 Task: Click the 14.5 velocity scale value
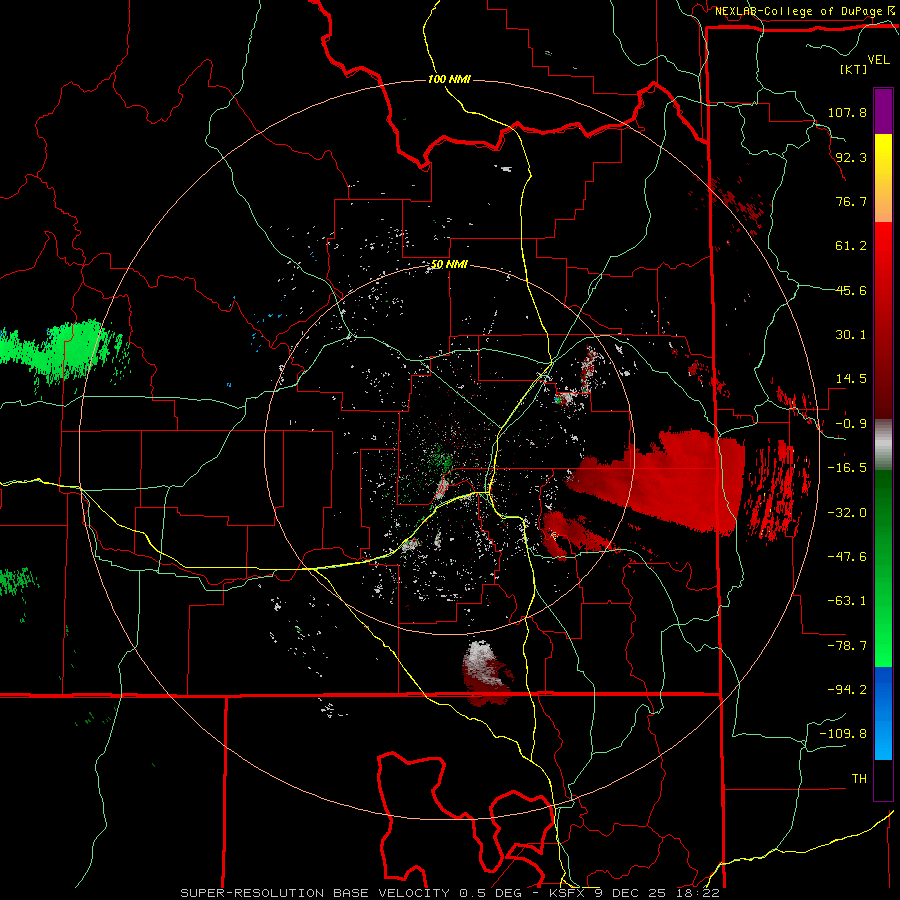851,379
